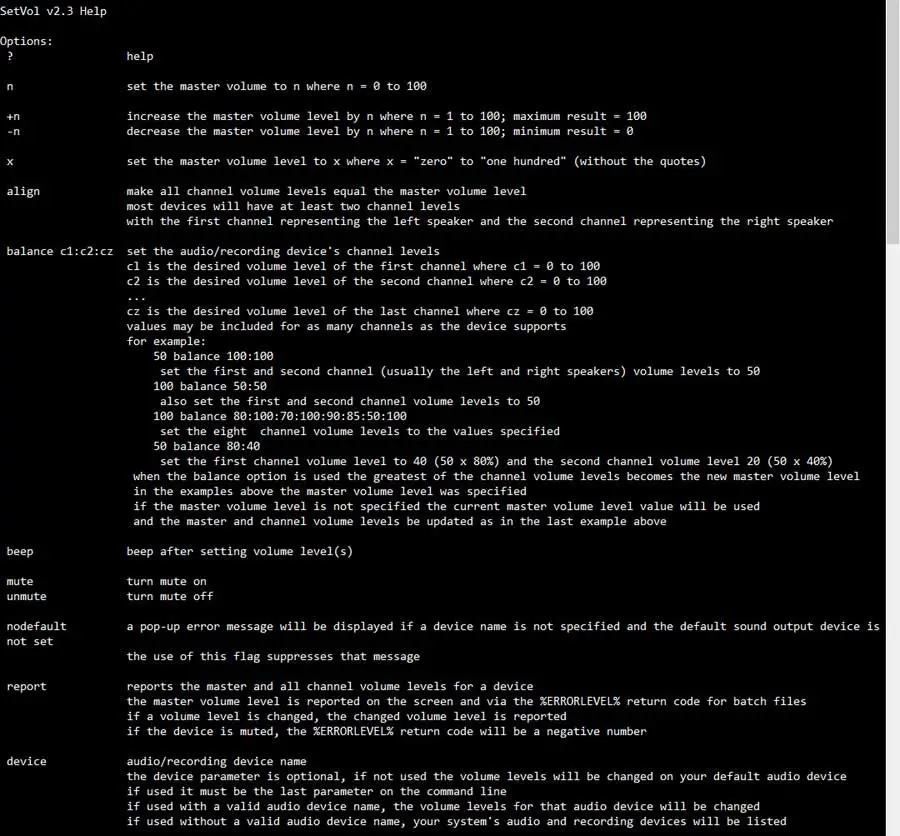Click the 'device' option name
The width and height of the screenshot is (900, 836).
(26, 761)
